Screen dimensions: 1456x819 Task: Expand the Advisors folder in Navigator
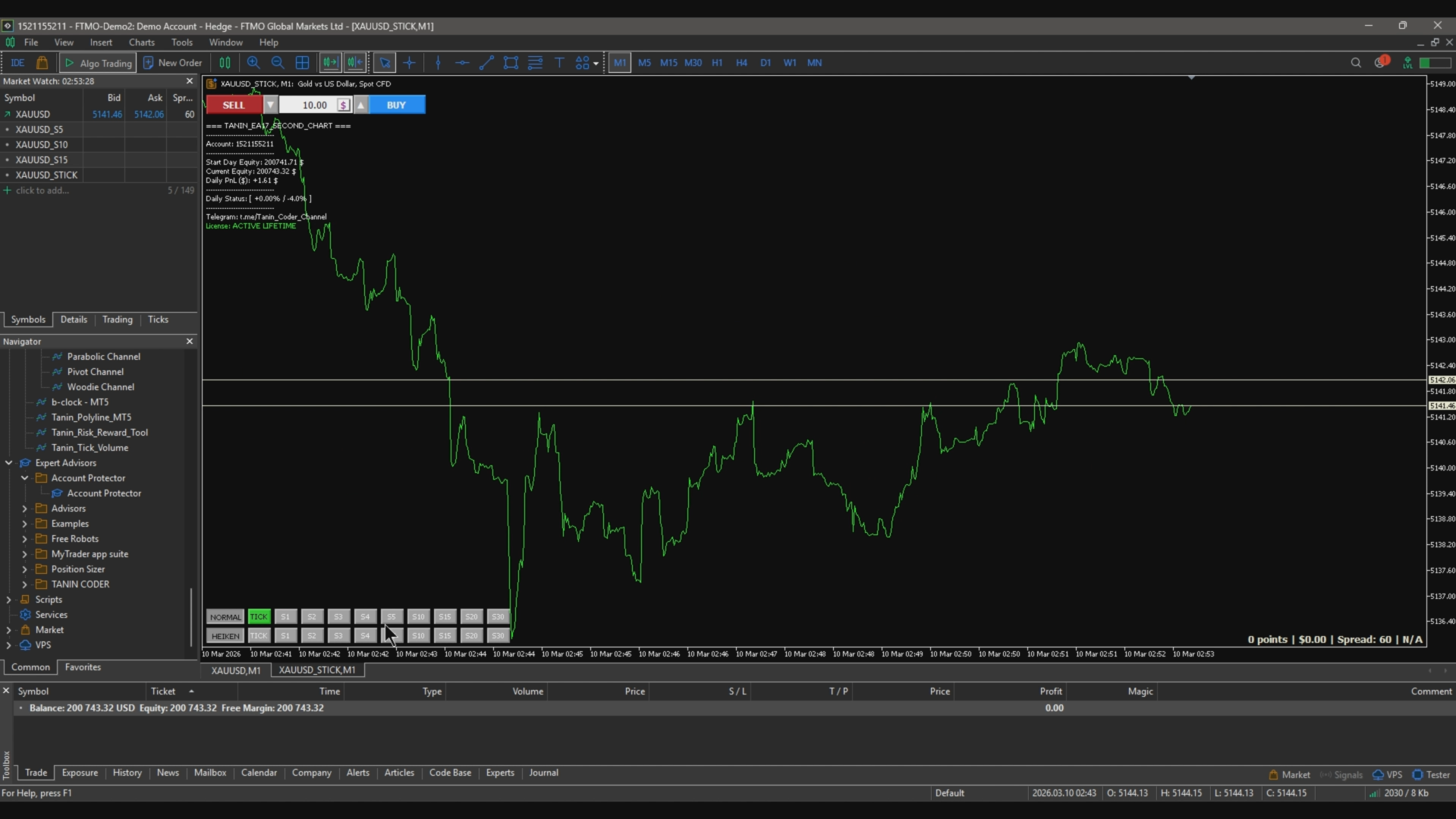[x=25, y=509]
